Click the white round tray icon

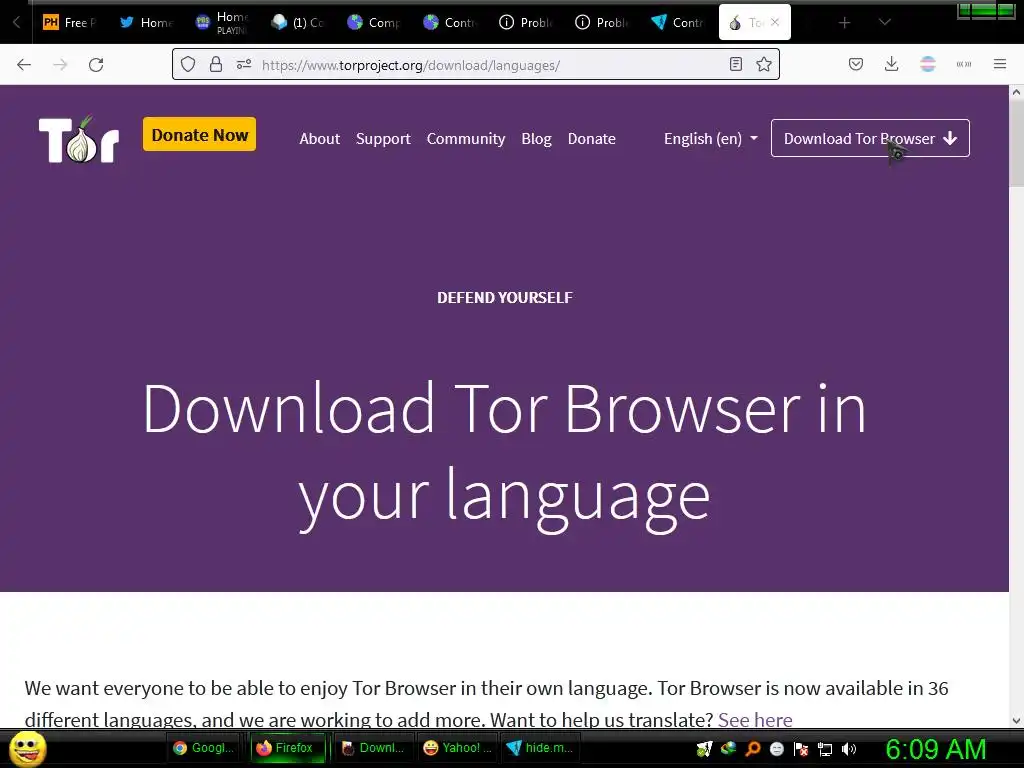(x=776, y=749)
